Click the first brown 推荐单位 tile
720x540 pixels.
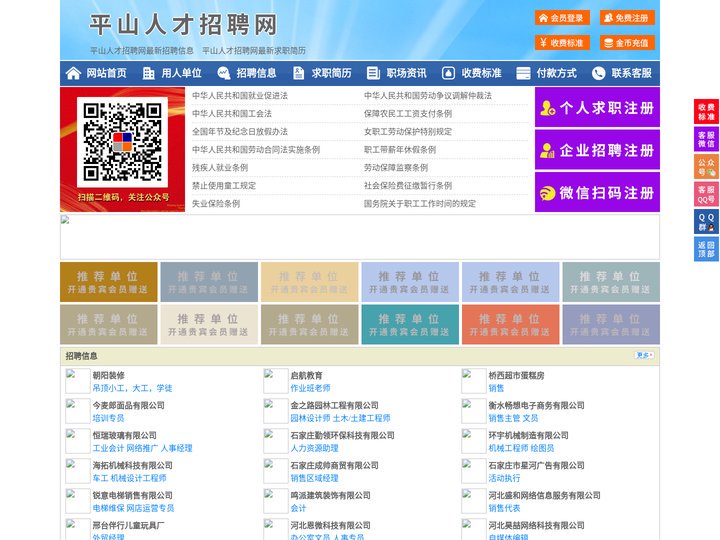tap(109, 282)
